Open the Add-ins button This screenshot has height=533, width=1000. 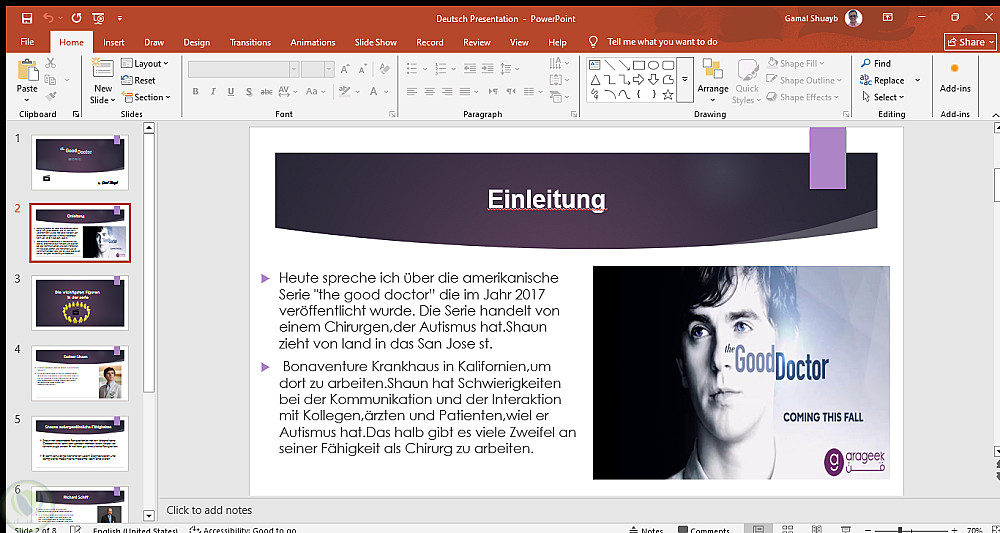(955, 77)
